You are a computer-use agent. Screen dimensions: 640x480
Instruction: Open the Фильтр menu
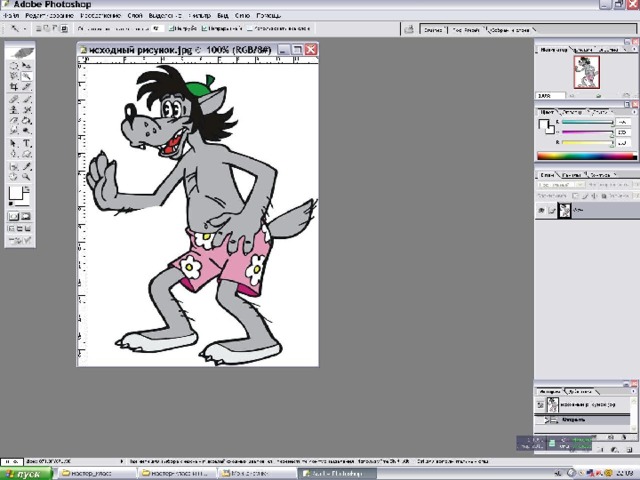[200, 16]
